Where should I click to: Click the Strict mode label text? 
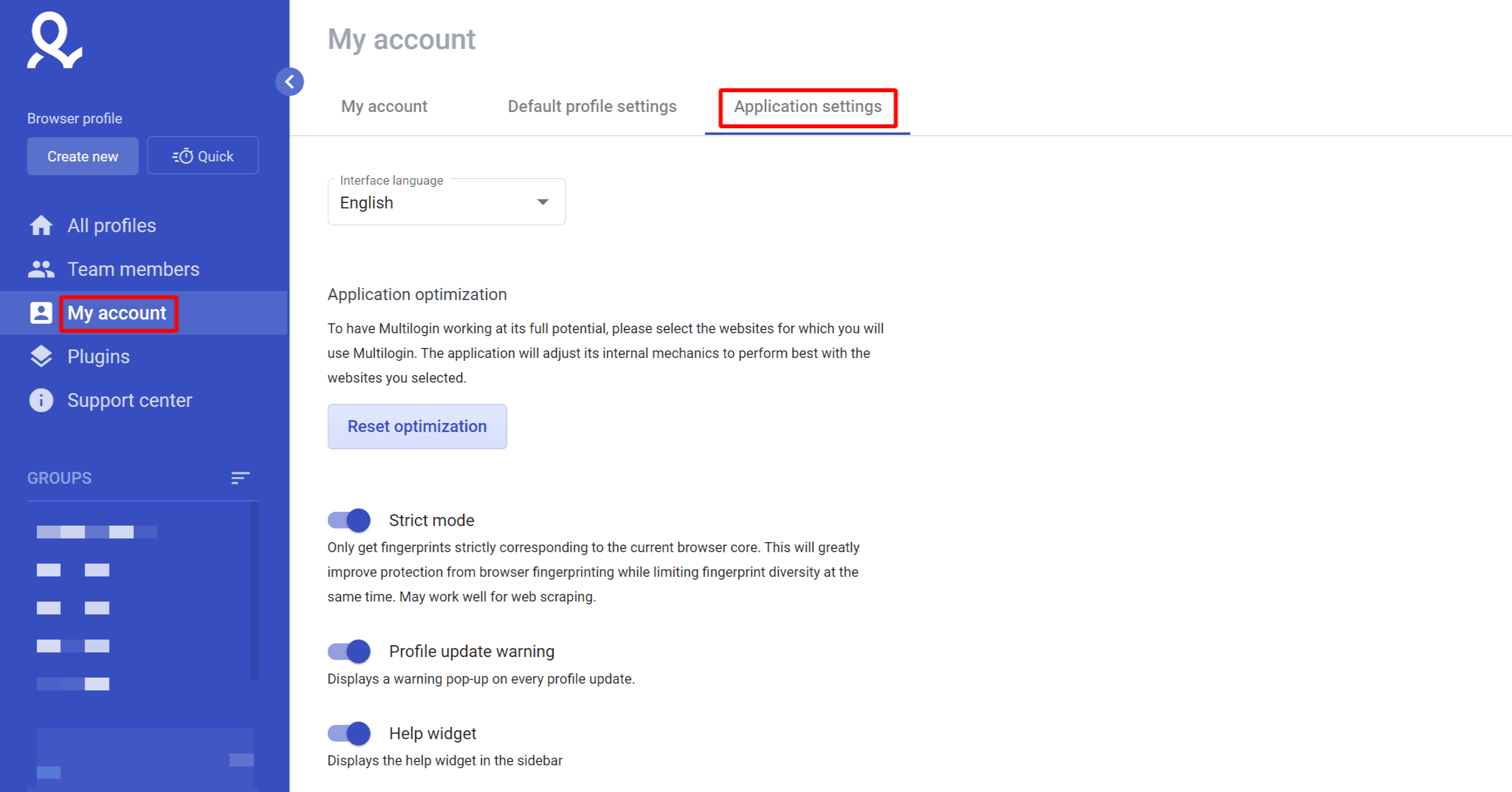coord(431,520)
